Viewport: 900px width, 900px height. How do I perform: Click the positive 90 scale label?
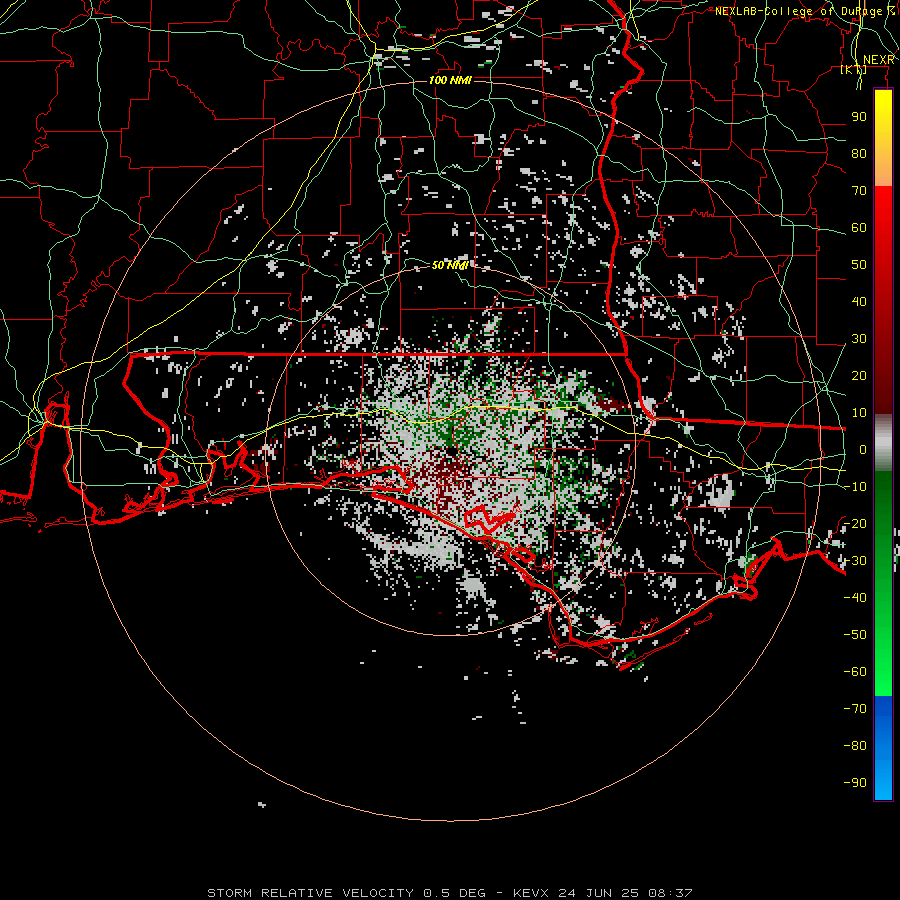[x=859, y=117]
